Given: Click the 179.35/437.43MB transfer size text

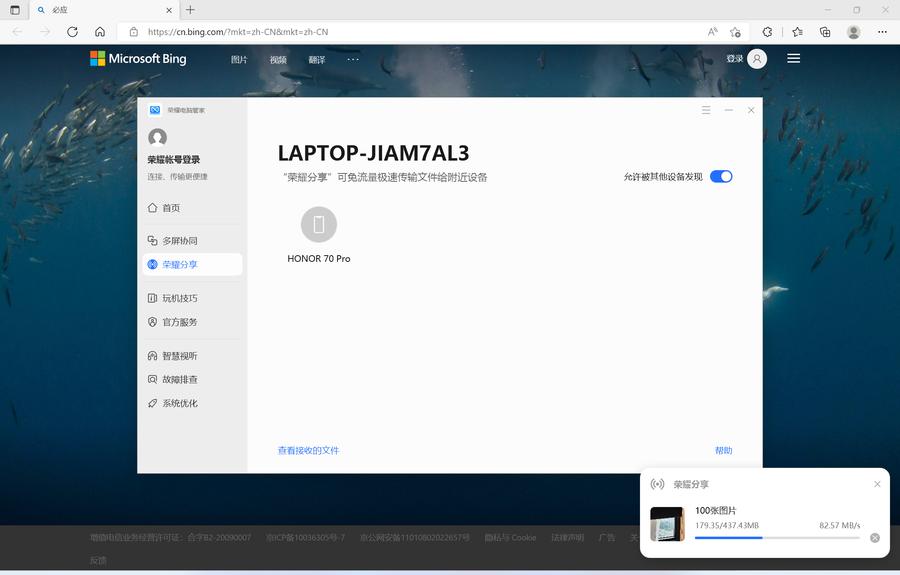Looking at the screenshot, I should [x=727, y=525].
